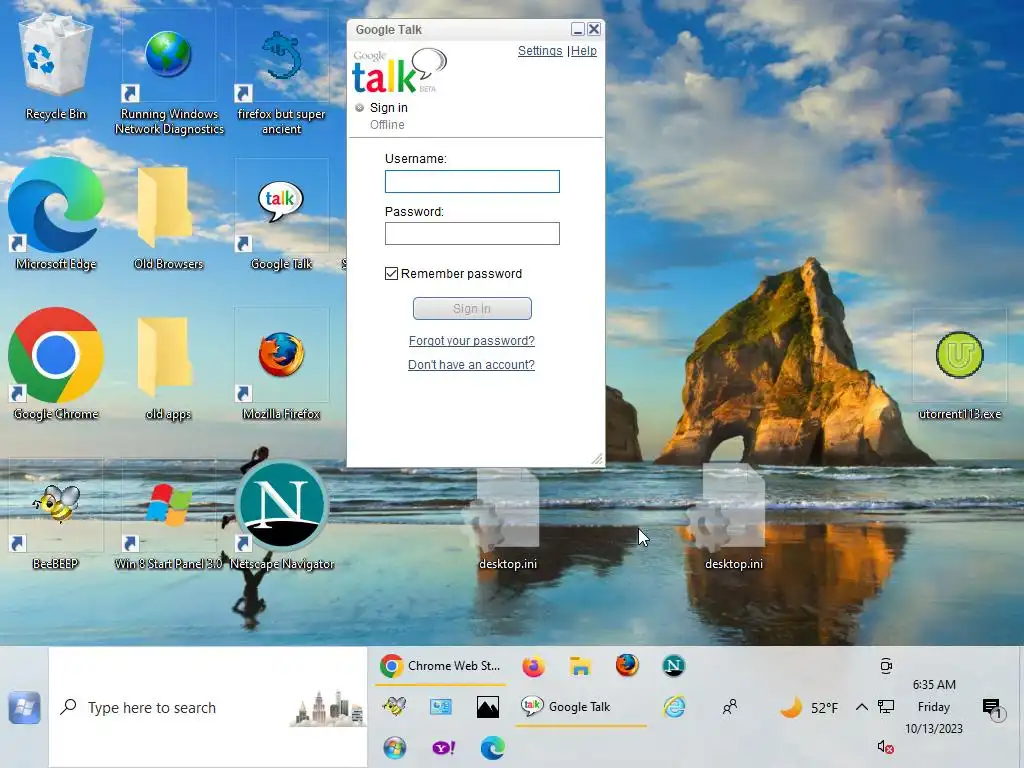1024x768 pixels.
Task: Click the Password input field
Action: coord(472,234)
